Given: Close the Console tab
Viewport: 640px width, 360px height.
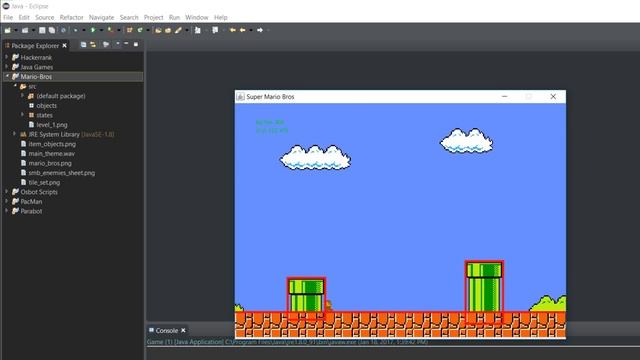Looking at the screenshot, I should pos(183,330).
